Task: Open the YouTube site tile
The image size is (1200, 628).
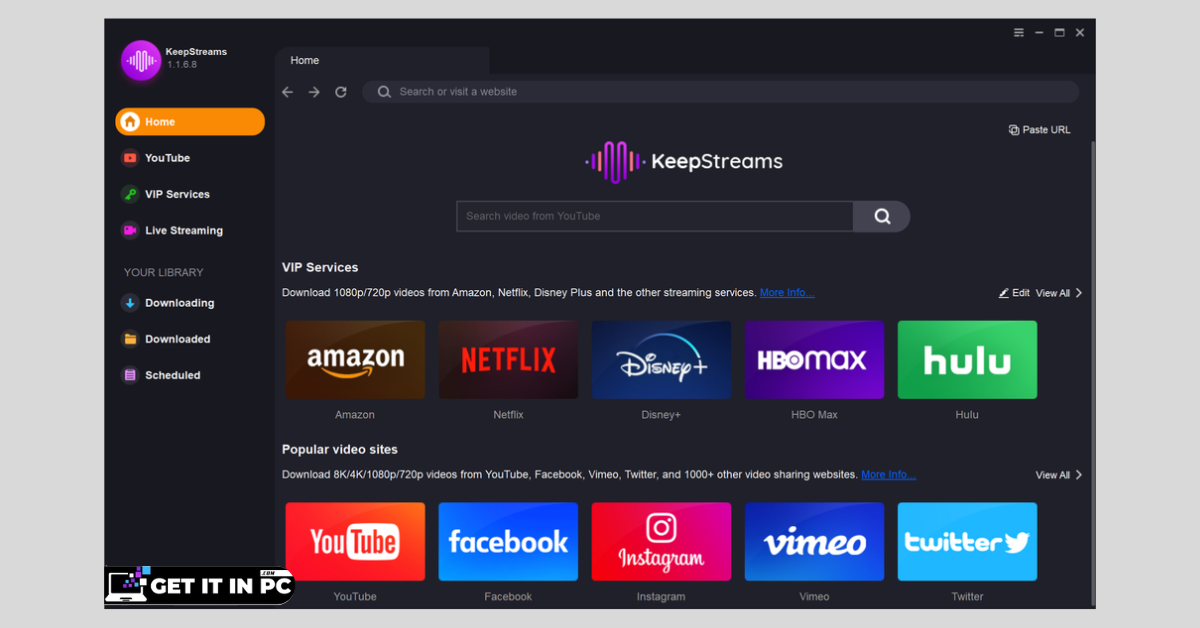Action: click(355, 542)
